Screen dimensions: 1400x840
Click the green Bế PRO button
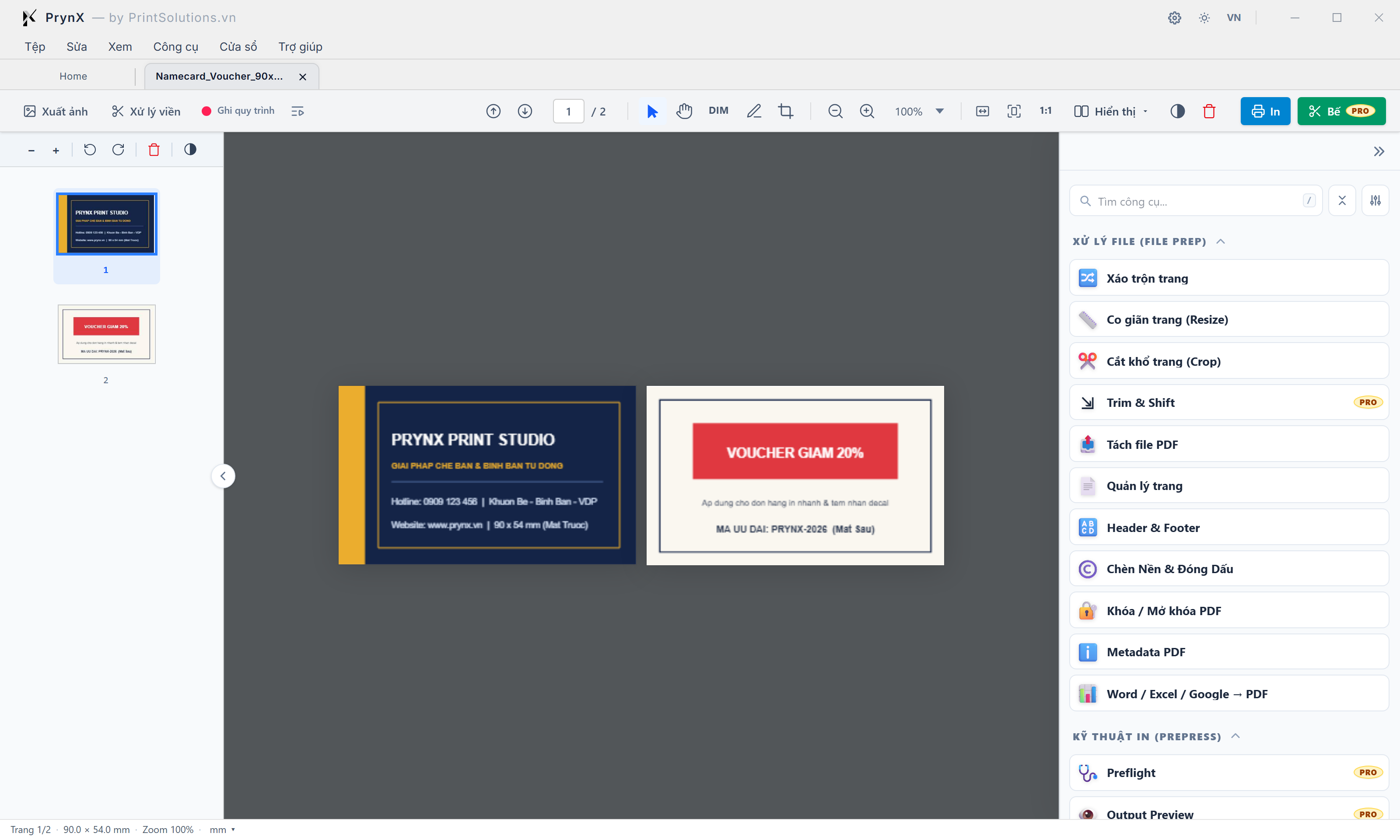pyautogui.click(x=1341, y=112)
